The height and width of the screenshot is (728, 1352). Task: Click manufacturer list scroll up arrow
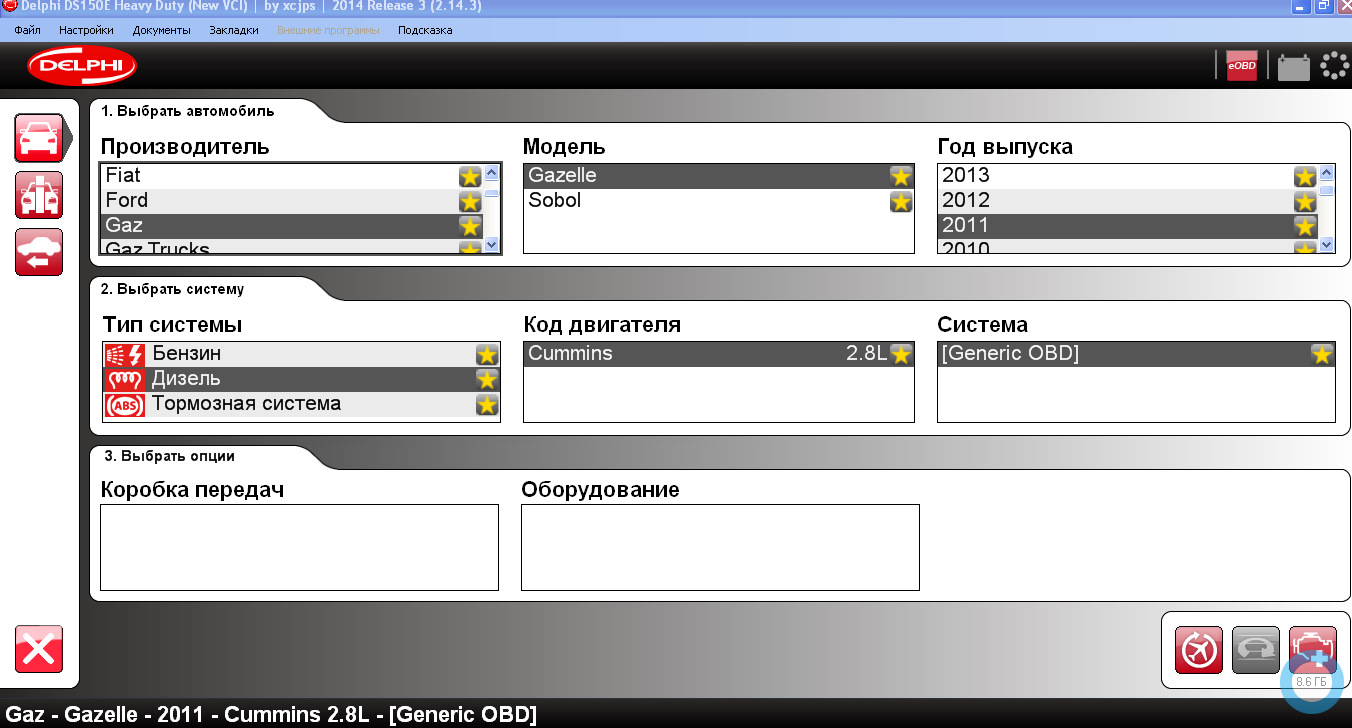(491, 172)
